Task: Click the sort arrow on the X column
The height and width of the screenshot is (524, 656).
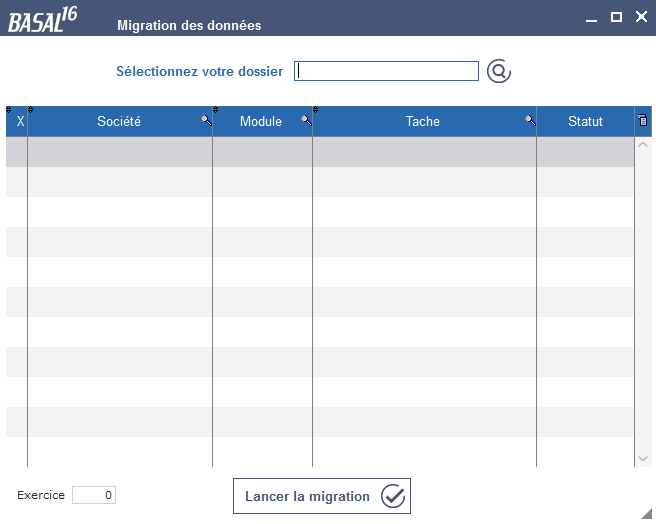Action: pos(9,110)
